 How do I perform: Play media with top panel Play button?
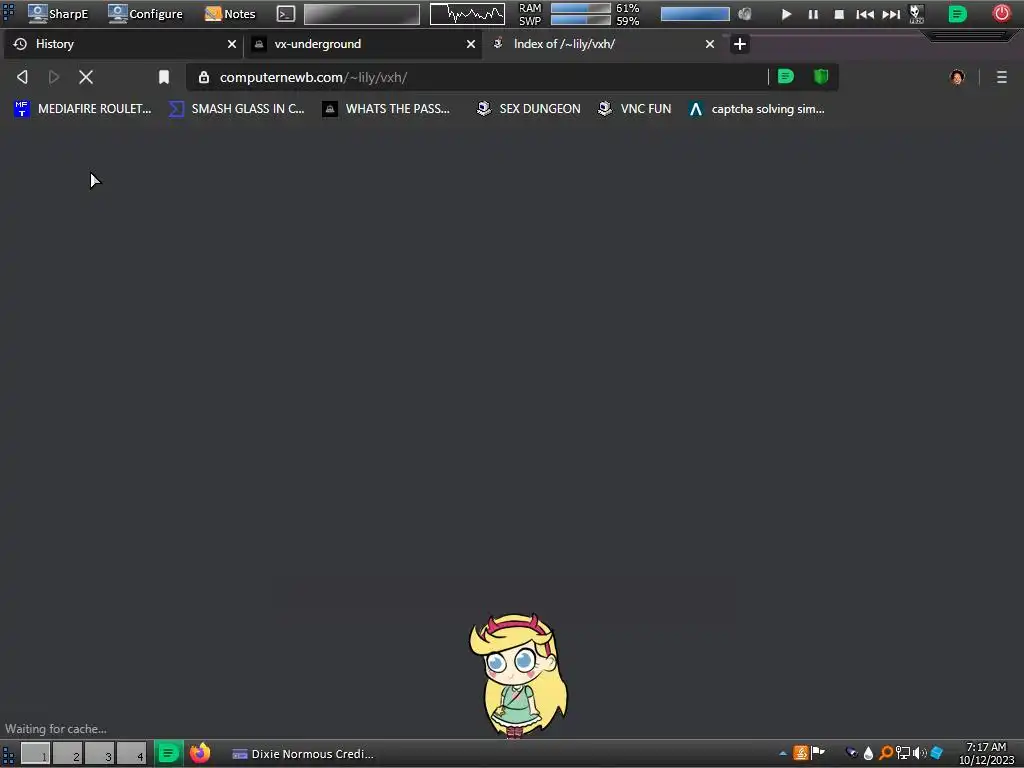pos(786,14)
